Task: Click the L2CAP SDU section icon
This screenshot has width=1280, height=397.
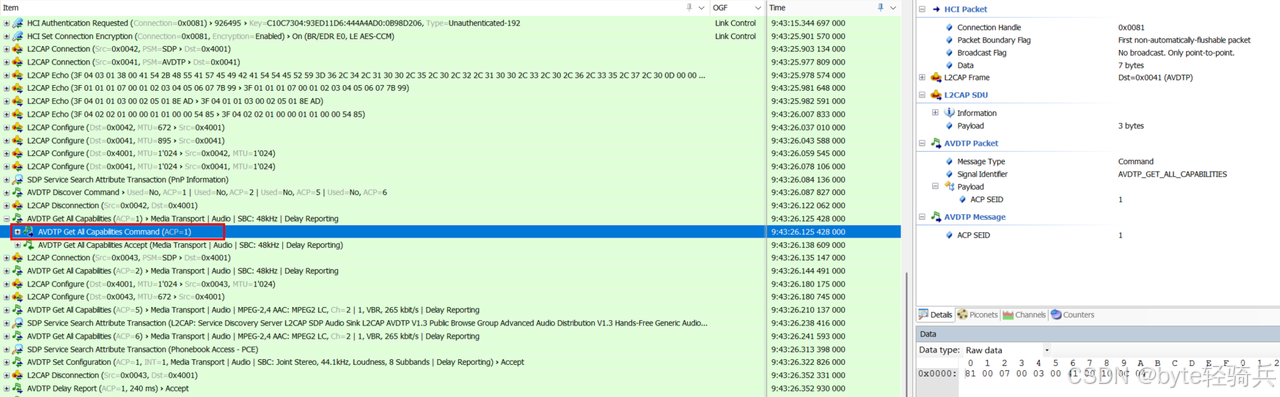Action: tap(937, 95)
